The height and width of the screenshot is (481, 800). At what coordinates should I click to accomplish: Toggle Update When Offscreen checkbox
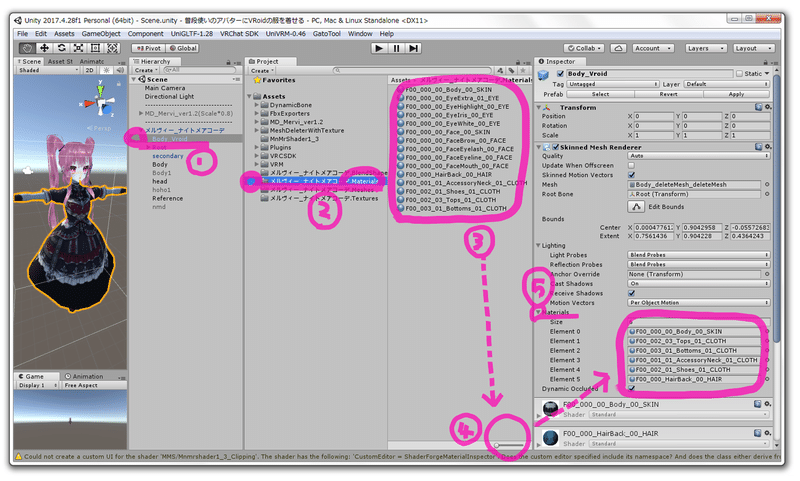point(631,166)
